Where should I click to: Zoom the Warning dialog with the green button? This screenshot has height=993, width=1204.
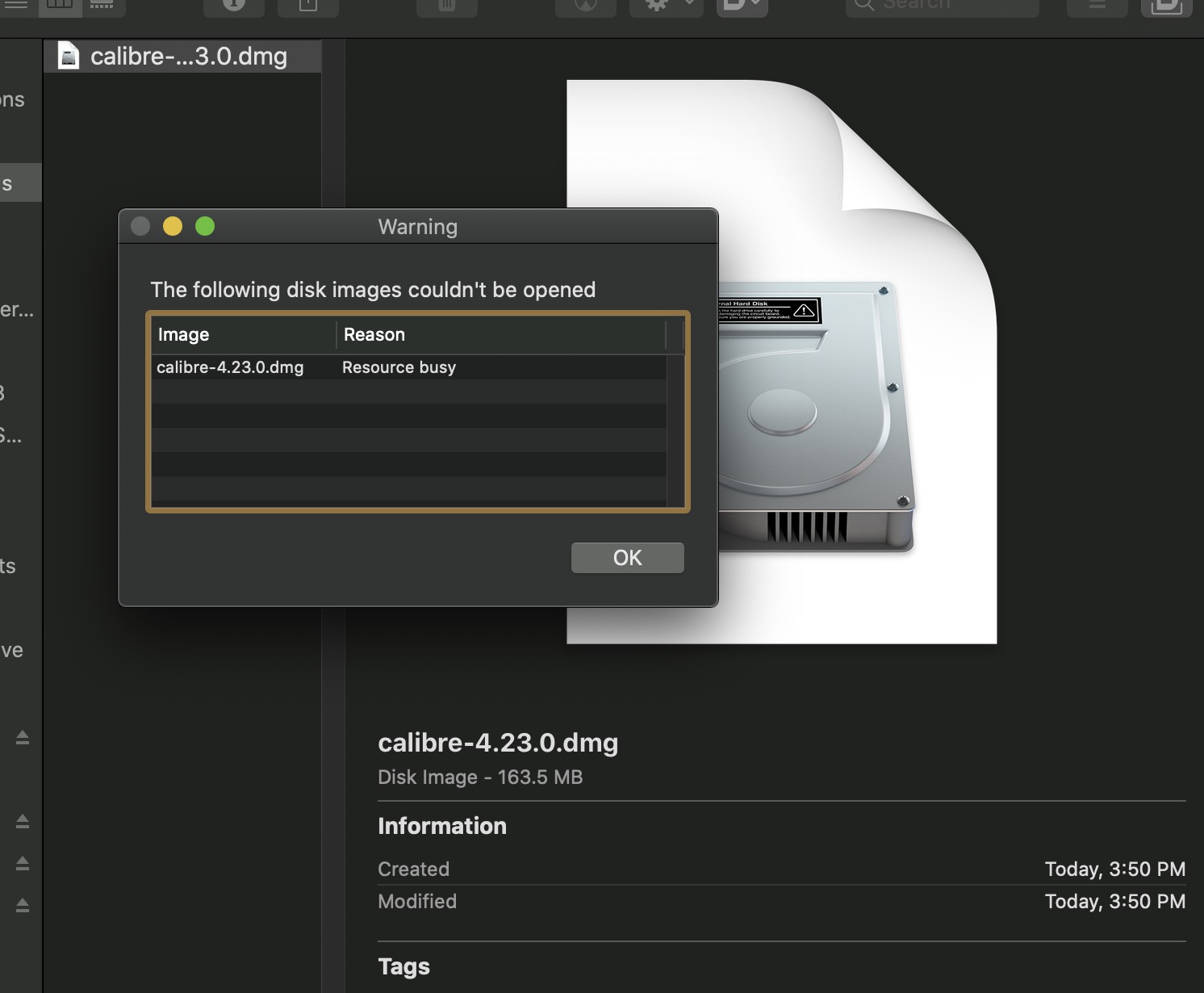[x=205, y=227]
